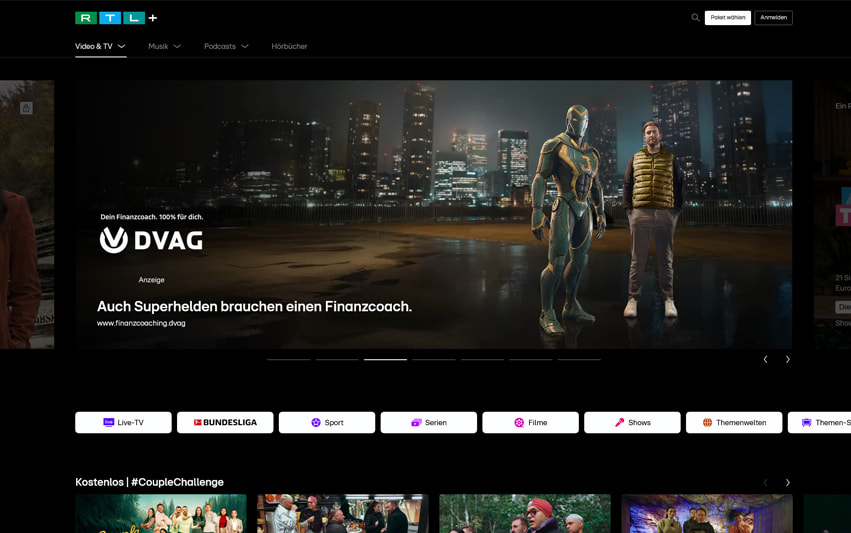The height and width of the screenshot is (533, 851).
Task: Click the Live-TV screen icon
Action: 109,422
